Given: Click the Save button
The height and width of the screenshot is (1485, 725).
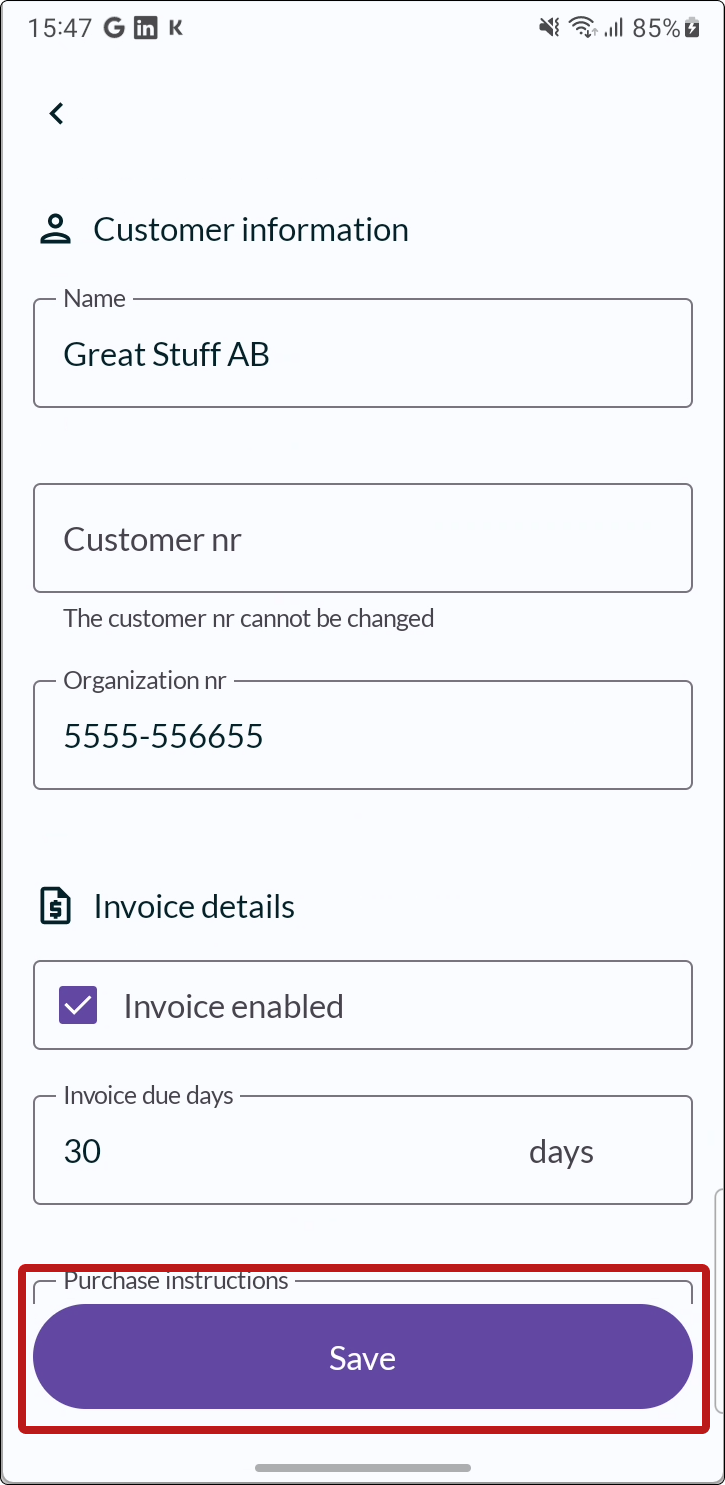Looking at the screenshot, I should [x=363, y=1357].
